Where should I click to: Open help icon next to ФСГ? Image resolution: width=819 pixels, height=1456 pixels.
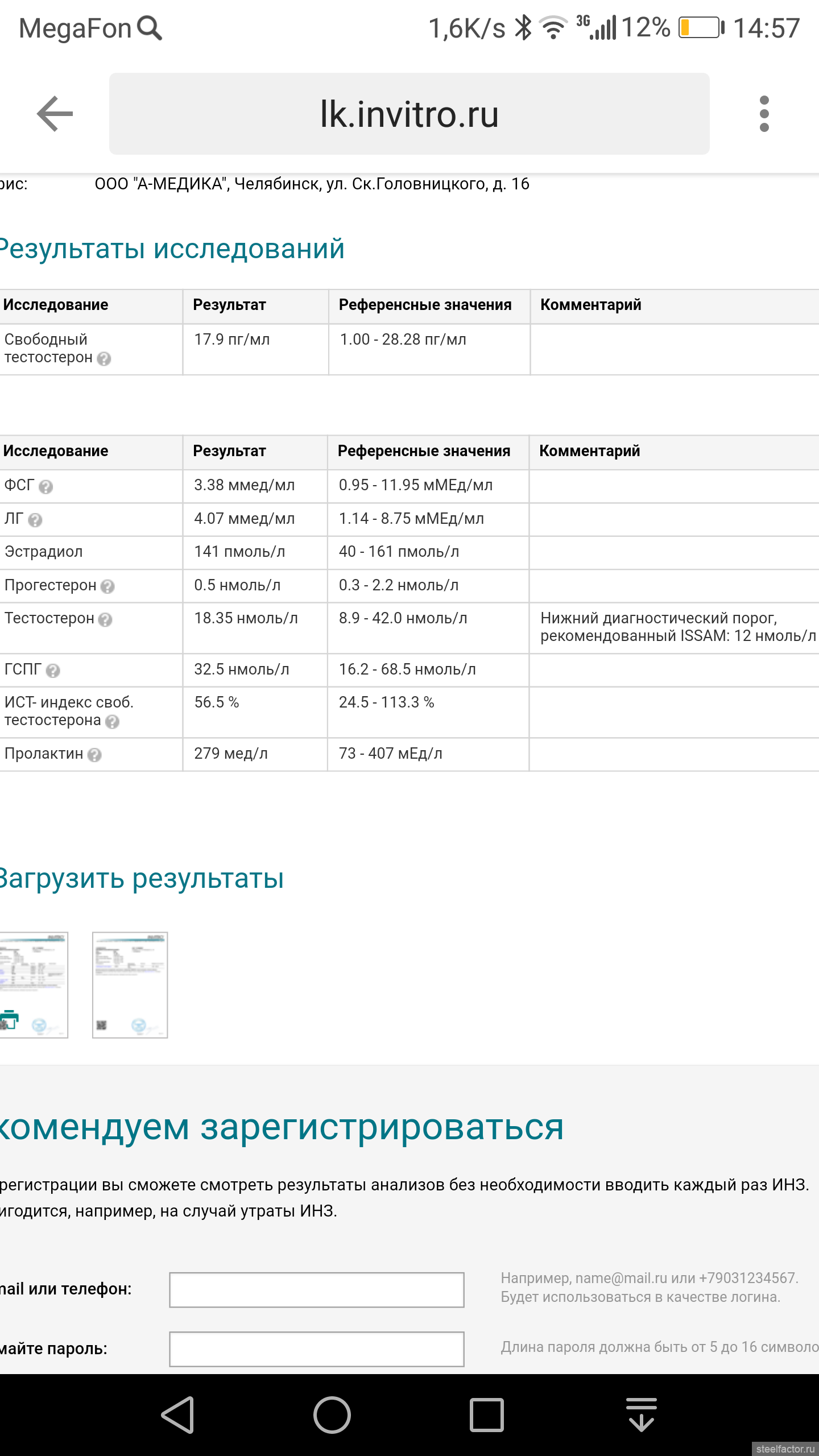point(45,486)
